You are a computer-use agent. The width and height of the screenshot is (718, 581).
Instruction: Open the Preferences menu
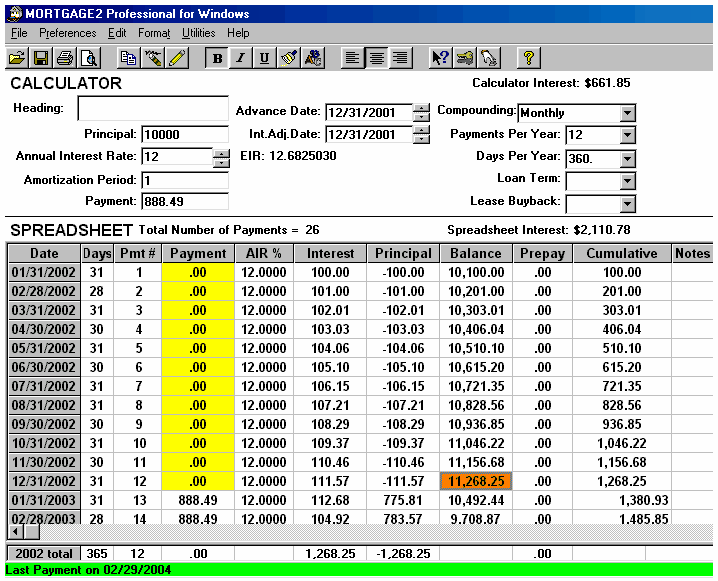point(68,33)
